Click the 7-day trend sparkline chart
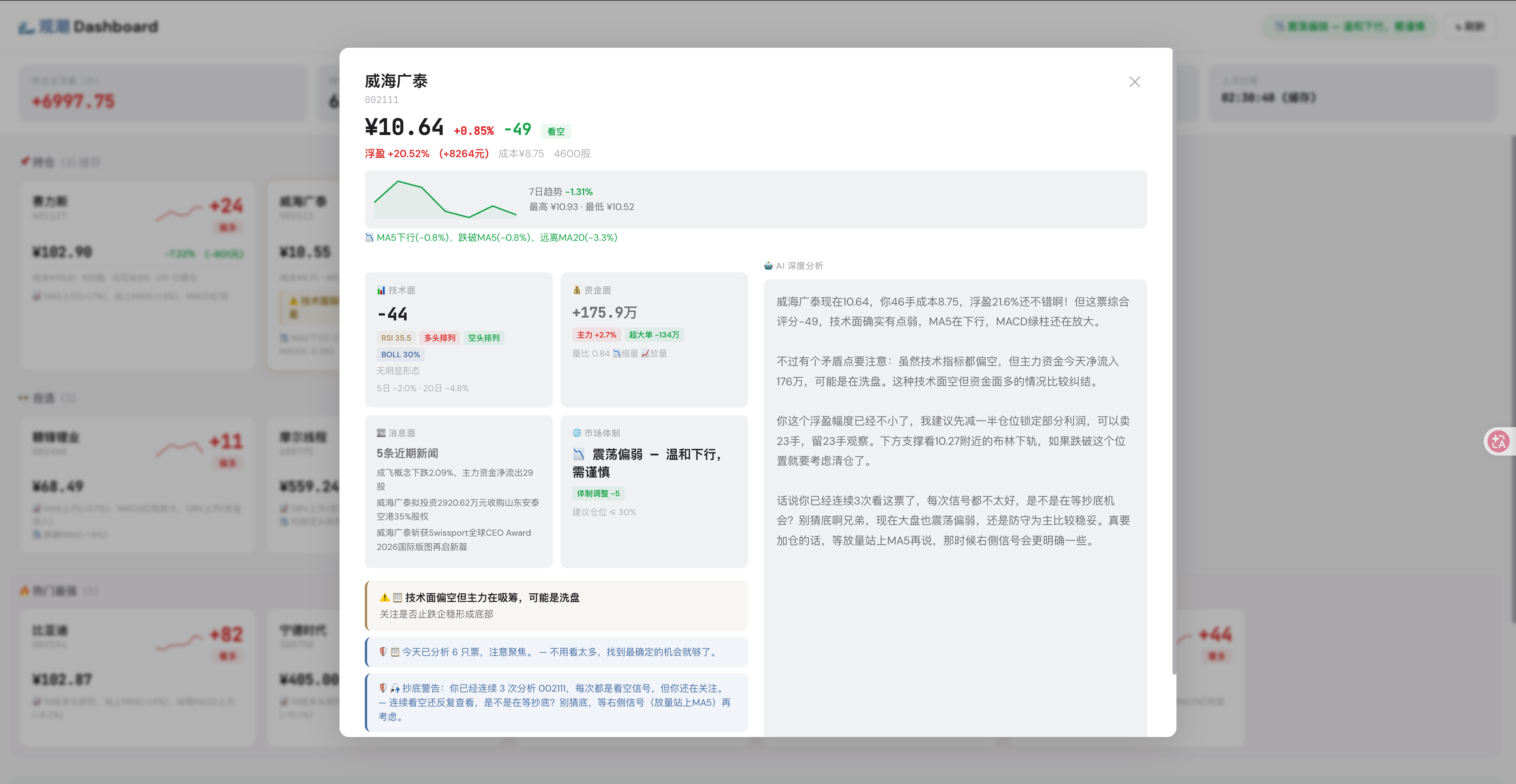The image size is (1516, 784). [445, 199]
